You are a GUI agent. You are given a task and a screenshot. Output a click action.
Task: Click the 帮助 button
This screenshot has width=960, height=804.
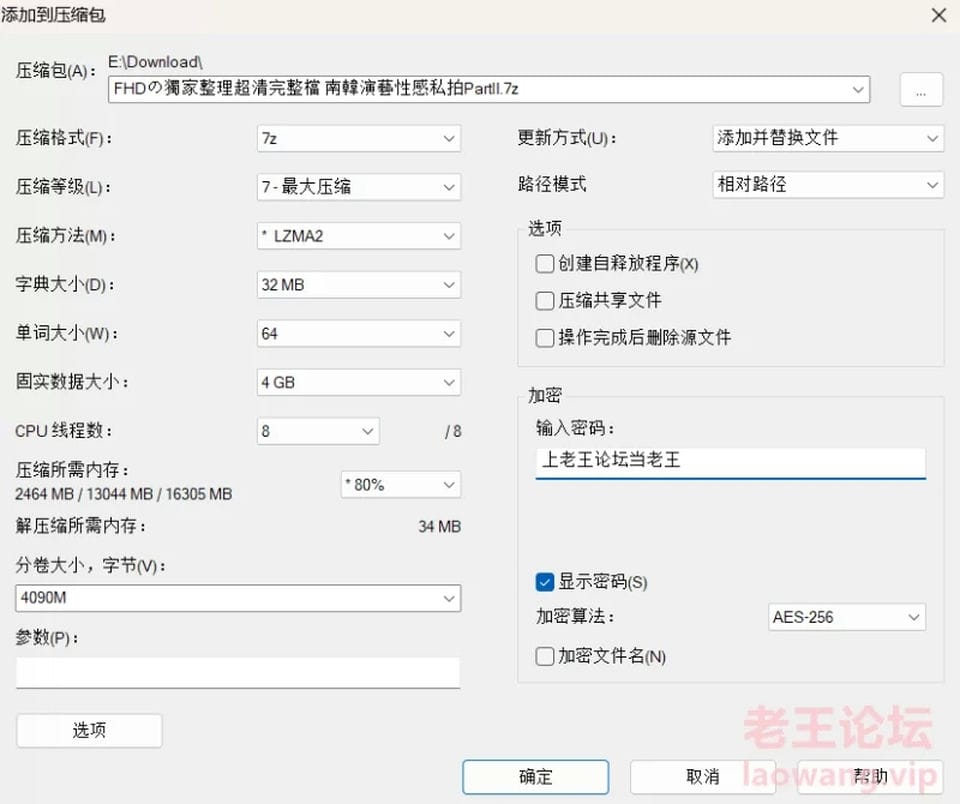[870, 776]
